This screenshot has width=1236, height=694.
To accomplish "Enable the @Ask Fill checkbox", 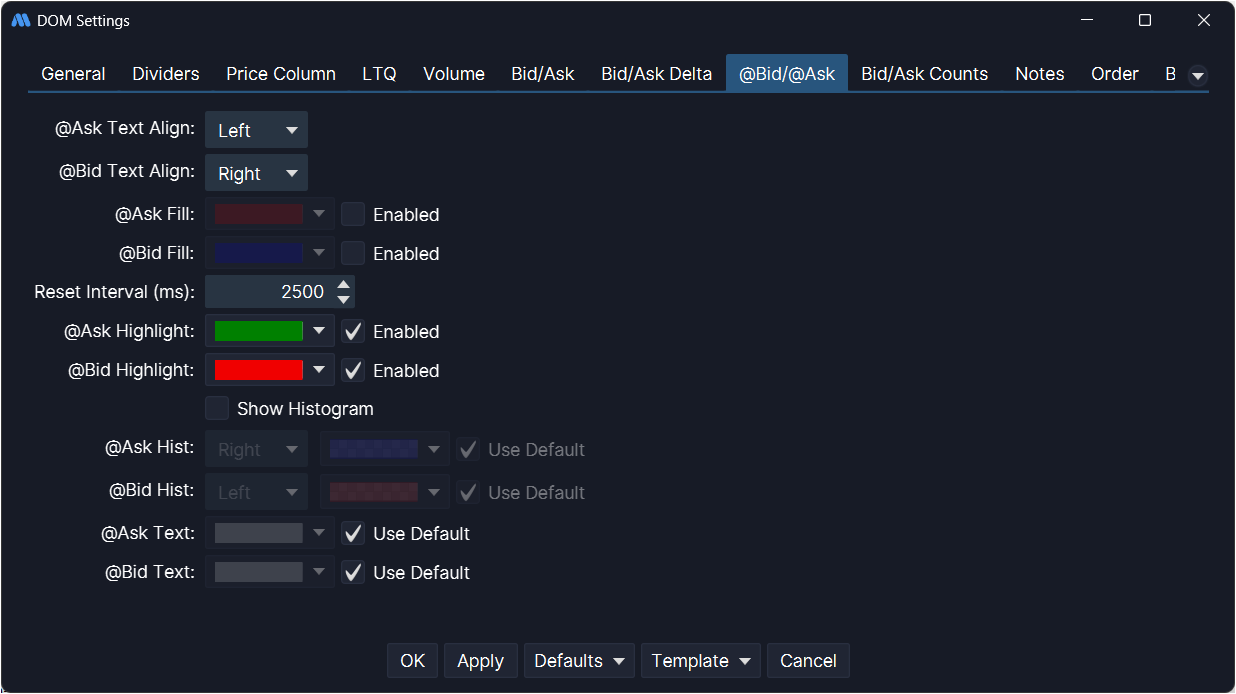I will click(353, 214).
